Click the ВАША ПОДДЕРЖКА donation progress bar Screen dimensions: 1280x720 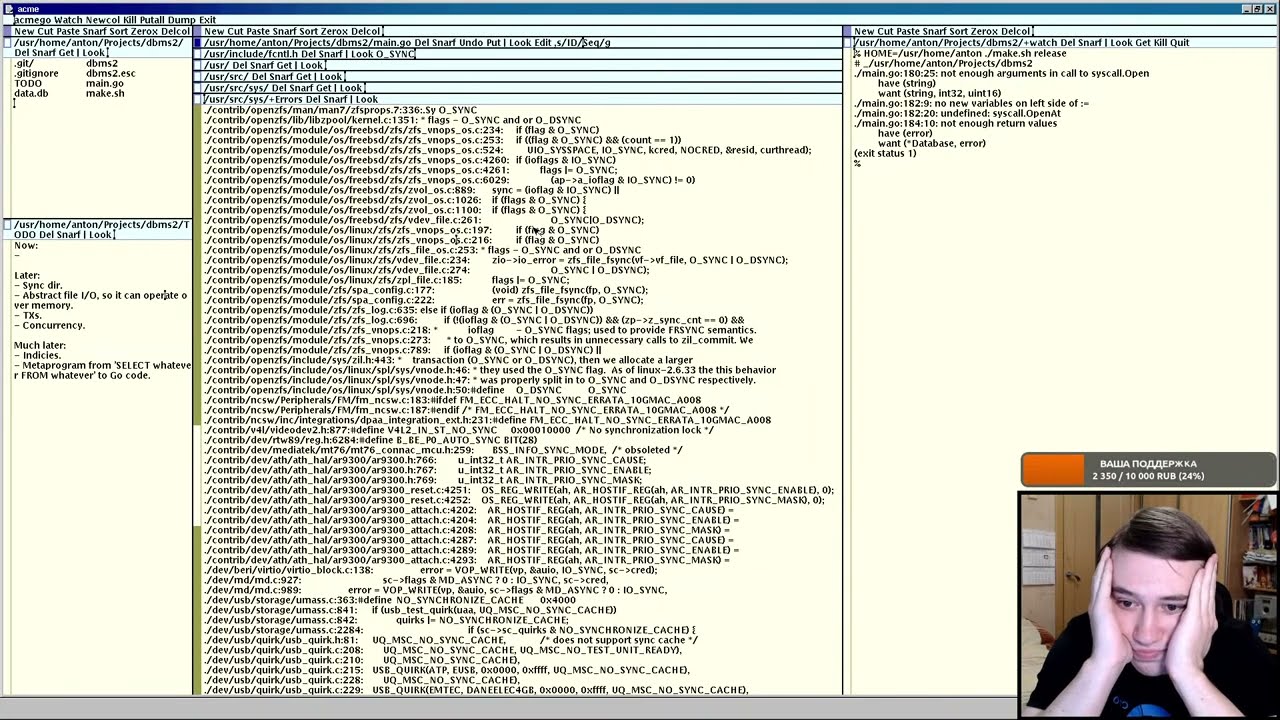[x=1148, y=469]
